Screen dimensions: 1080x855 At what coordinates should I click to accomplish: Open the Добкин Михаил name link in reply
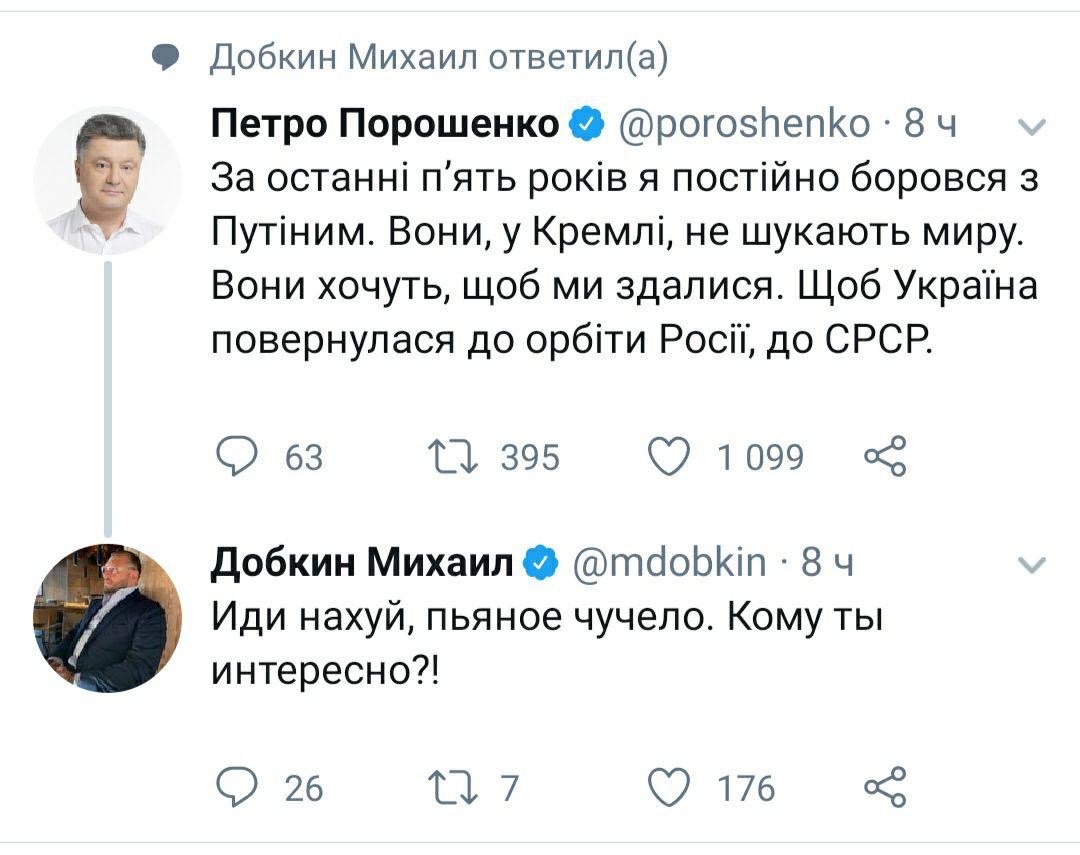coord(364,563)
